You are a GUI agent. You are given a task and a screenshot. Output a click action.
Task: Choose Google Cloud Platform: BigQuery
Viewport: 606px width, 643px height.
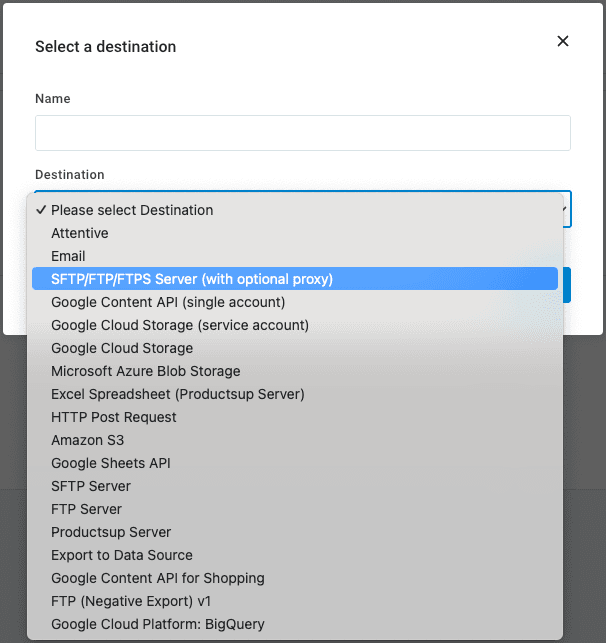pos(158,624)
